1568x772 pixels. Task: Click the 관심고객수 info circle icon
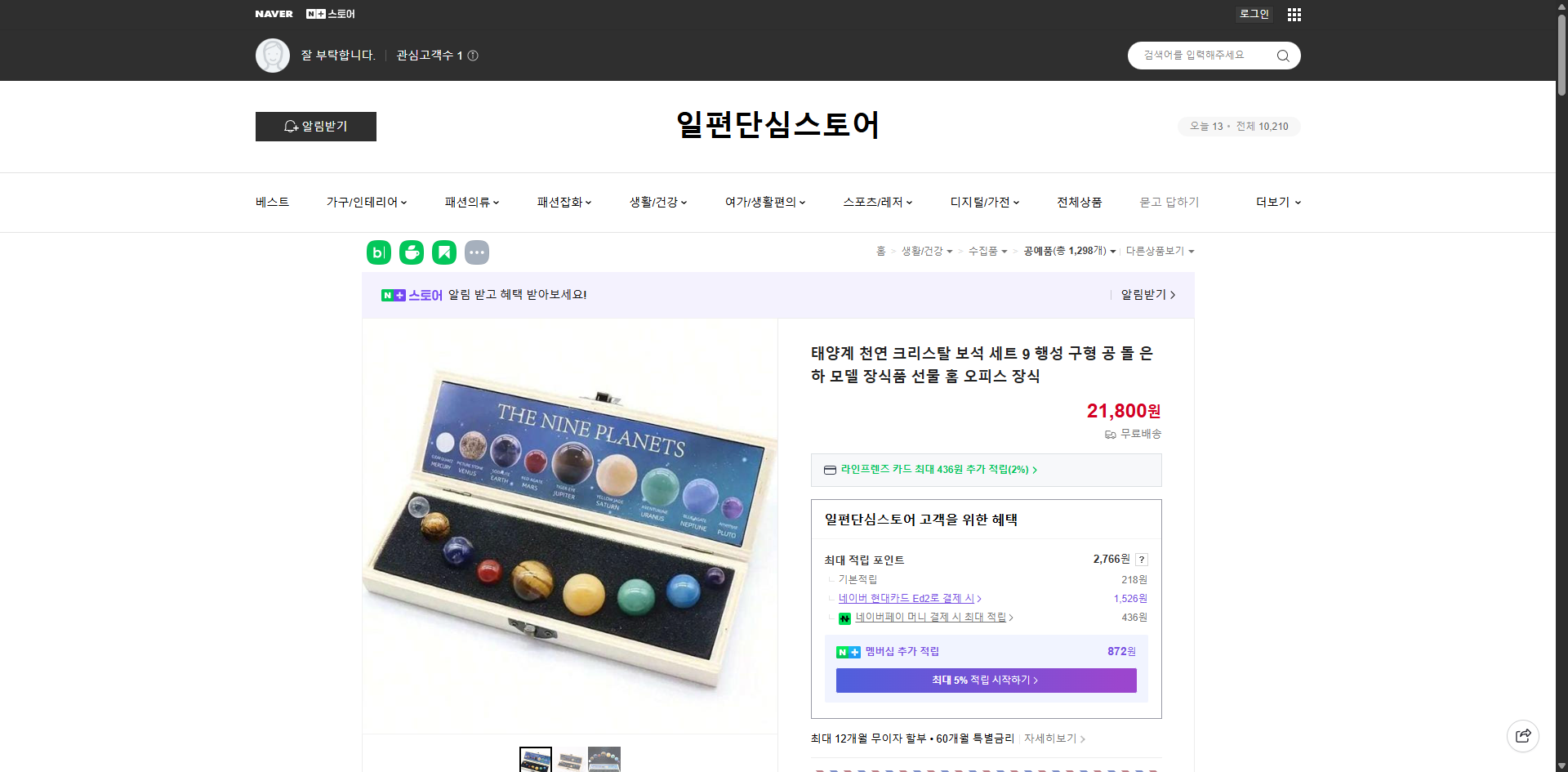tap(474, 56)
